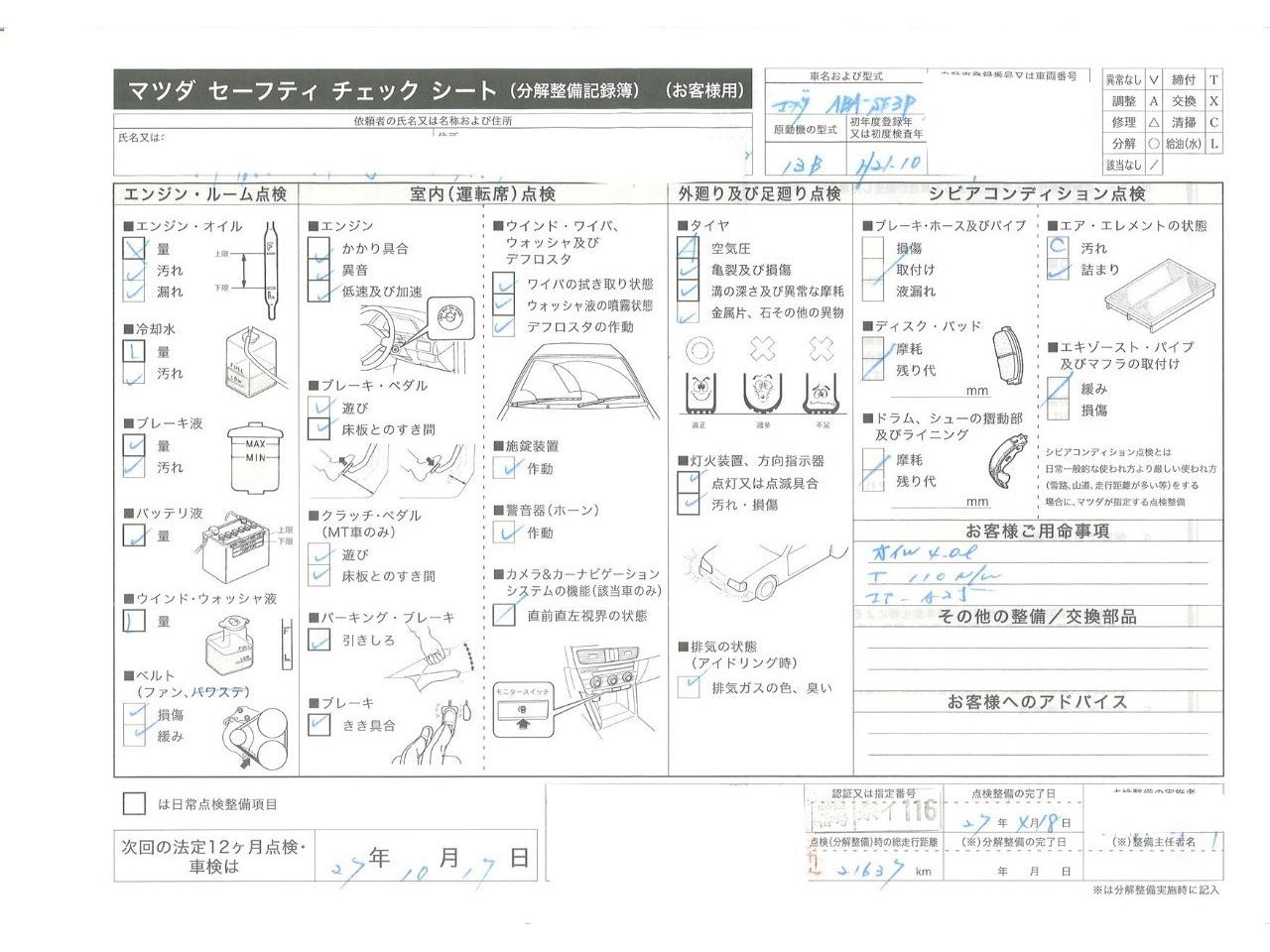Click the ※は分解整備実施時に記入 footnote

point(1156,891)
